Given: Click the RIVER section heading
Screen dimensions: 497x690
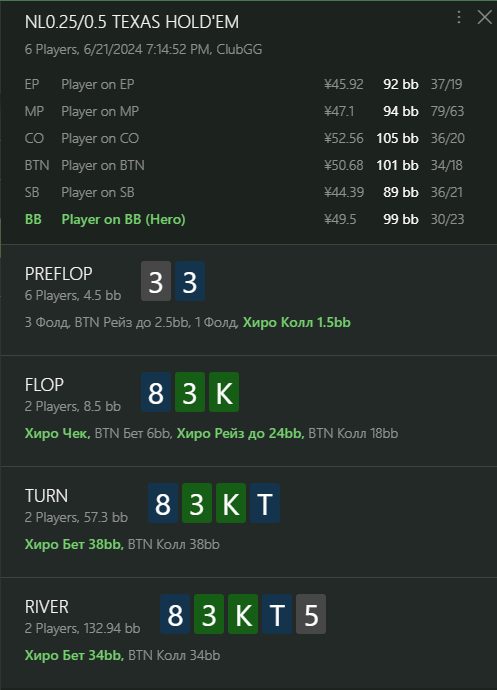Looking at the screenshot, I should click(x=47, y=607).
